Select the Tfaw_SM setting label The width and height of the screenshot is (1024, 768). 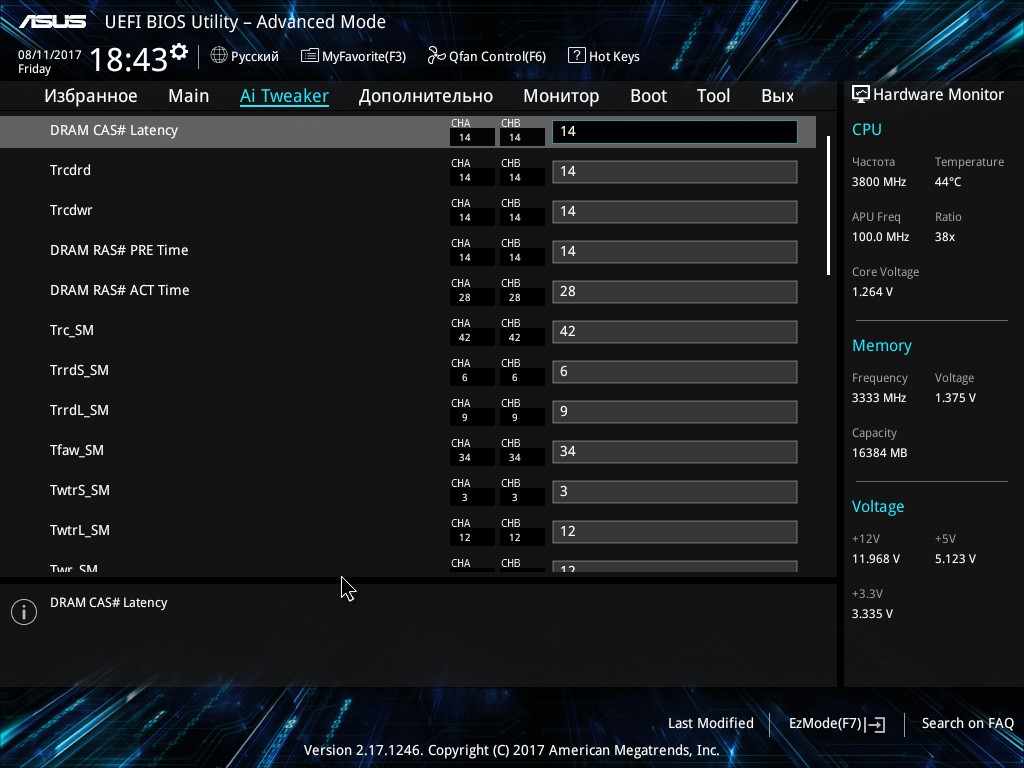(76, 450)
